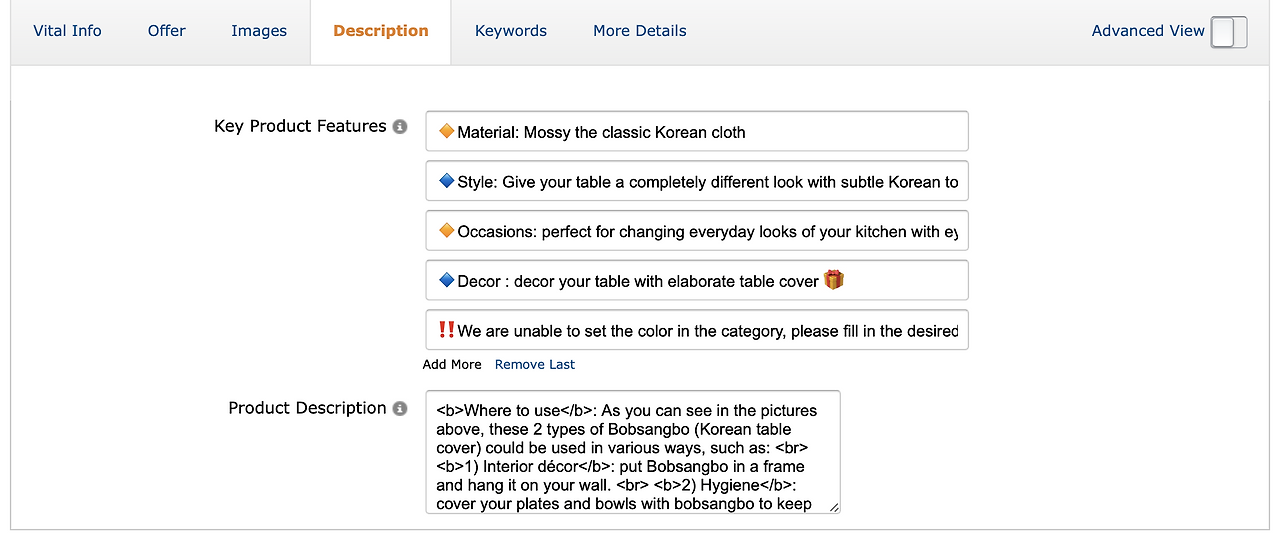1280x534 pixels.
Task: Click the Add More link
Action: pyautogui.click(x=452, y=365)
